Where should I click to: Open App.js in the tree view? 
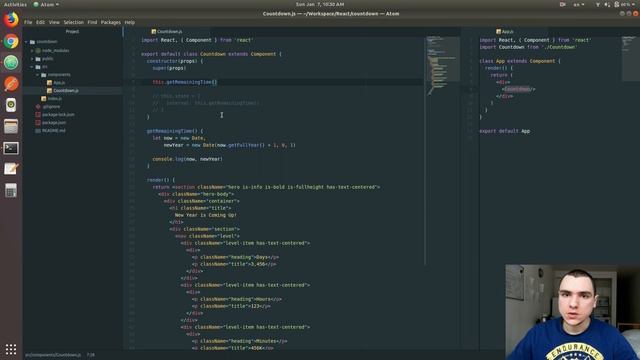59,82
